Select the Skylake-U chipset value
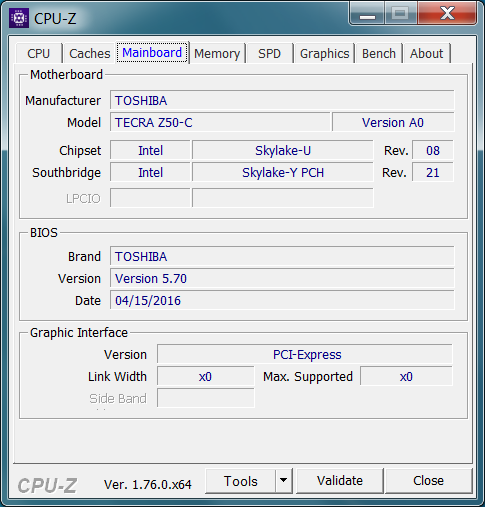 pos(283,150)
